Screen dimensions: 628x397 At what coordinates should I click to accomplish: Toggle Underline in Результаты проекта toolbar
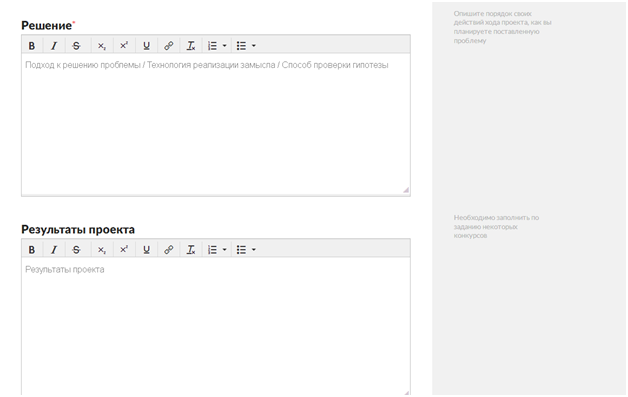click(147, 250)
